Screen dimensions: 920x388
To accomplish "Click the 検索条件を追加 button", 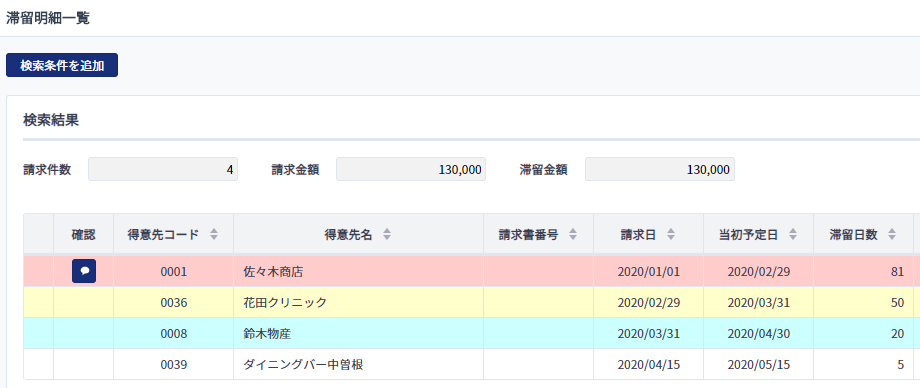I will [62, 65].
